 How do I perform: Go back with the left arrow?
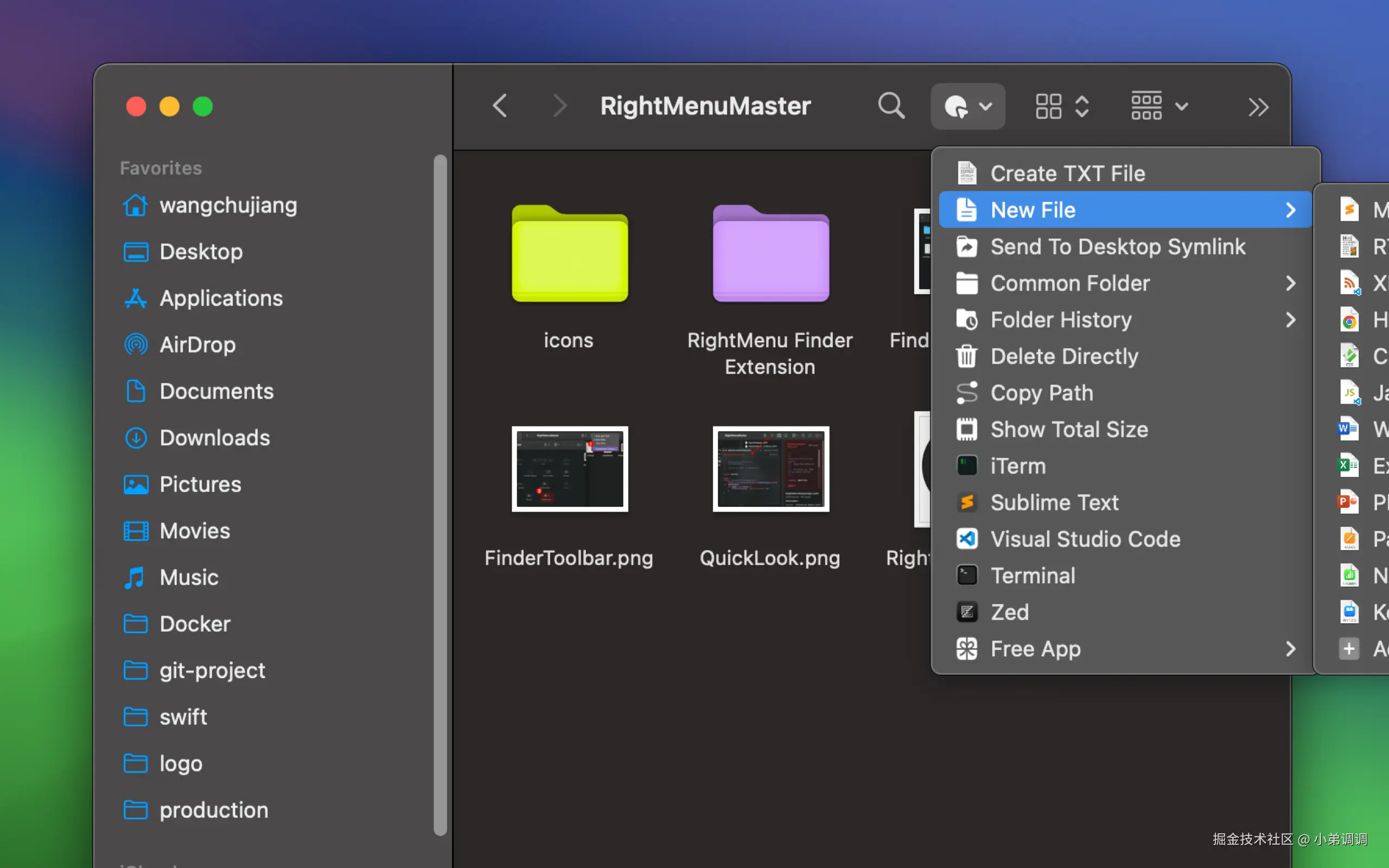(500, 106)
